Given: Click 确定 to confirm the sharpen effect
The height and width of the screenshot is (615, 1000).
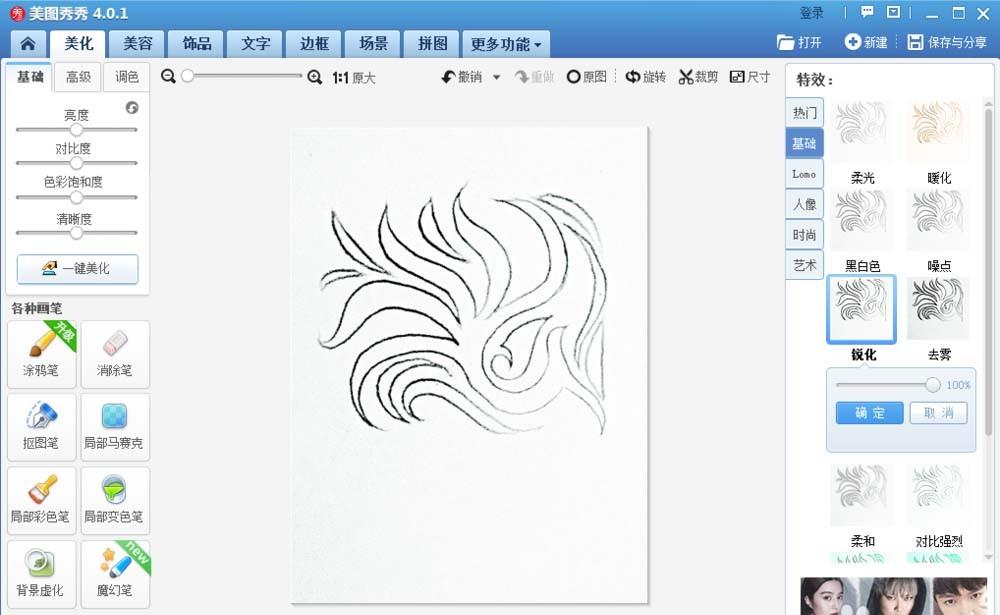Looking at the screenshot, I should 868,413.
